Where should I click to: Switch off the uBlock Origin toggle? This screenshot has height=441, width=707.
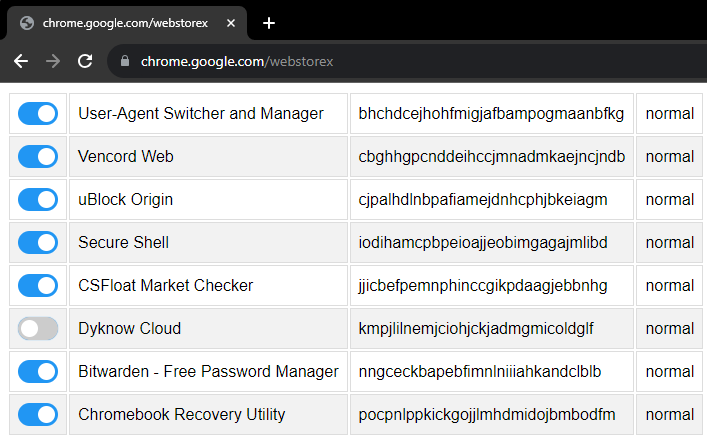(38, 199)
